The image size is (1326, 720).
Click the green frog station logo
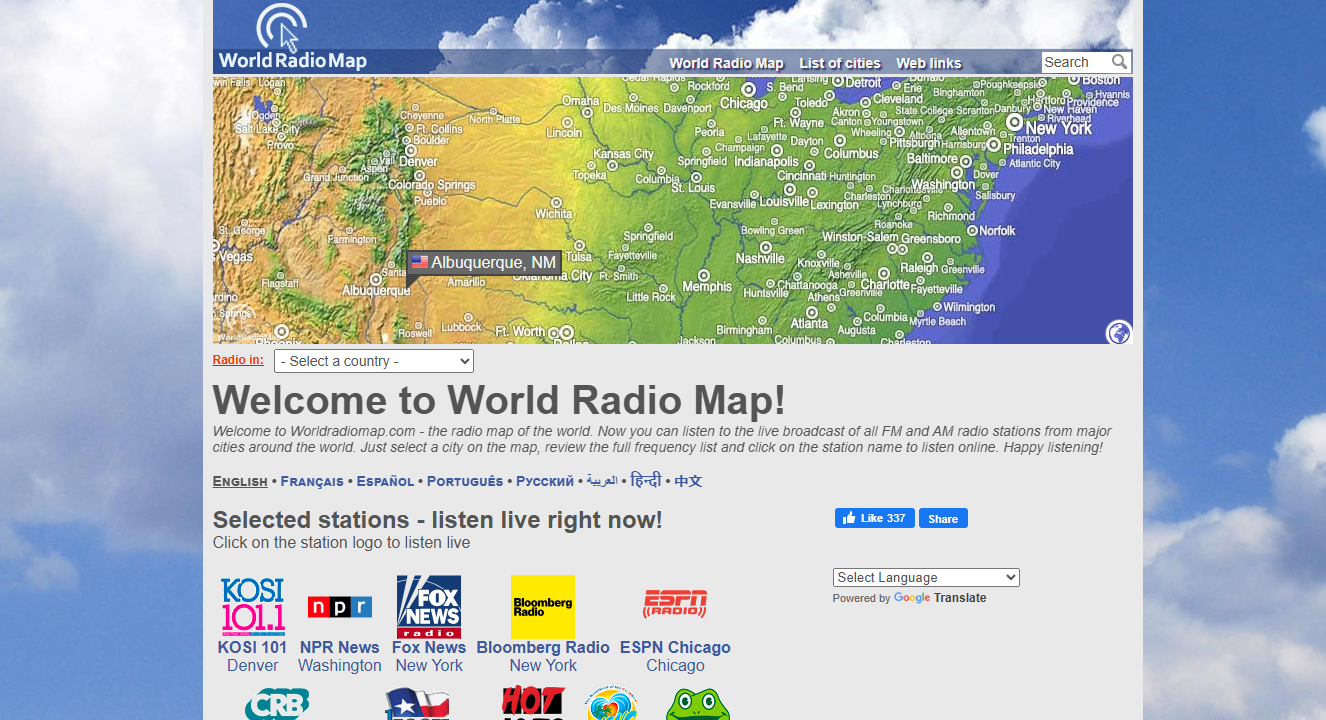point(700,705)
